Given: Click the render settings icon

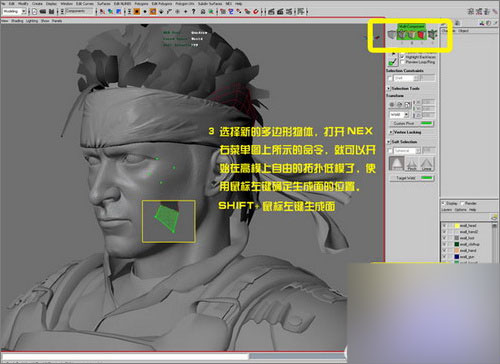Looking at the screenshot, I should [289, 11].
